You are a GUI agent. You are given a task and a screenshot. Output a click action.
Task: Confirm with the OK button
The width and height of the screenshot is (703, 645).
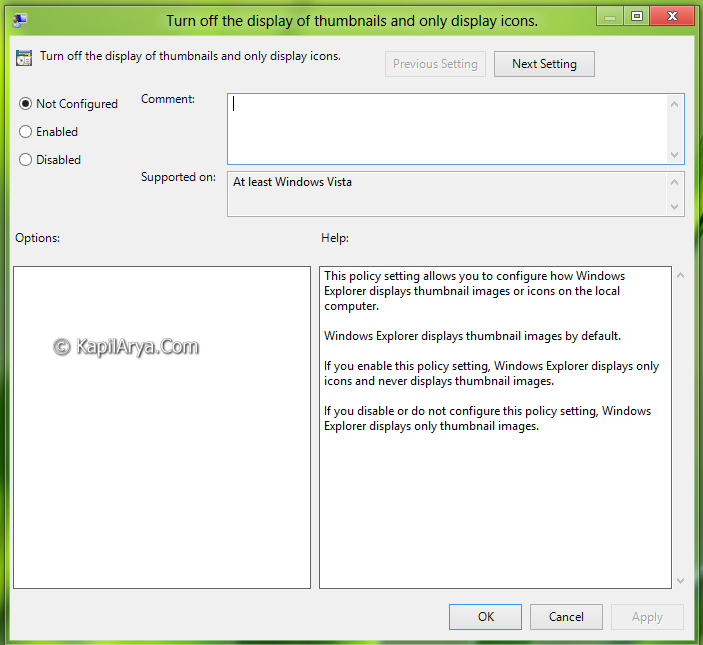[x=485, y=617]
